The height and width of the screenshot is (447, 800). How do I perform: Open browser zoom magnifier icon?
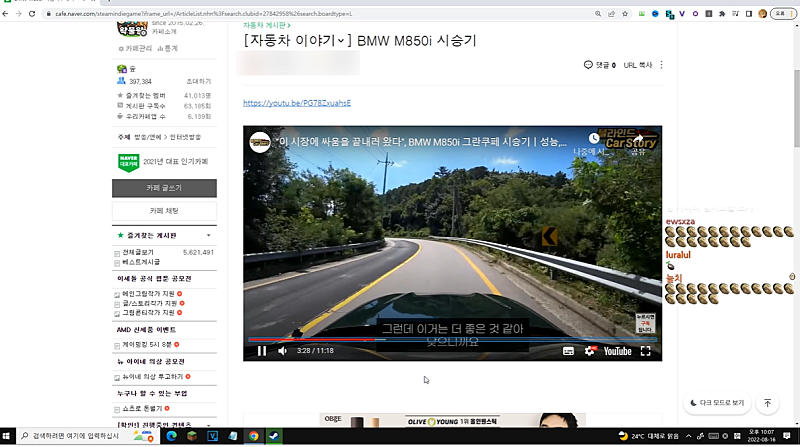click(598, 14)
